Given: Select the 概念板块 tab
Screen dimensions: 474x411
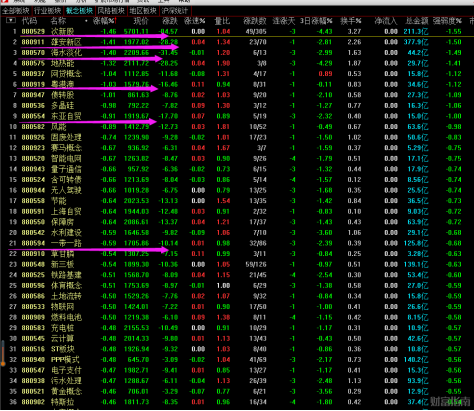Looking at the screenshot, I should (79, 11).
